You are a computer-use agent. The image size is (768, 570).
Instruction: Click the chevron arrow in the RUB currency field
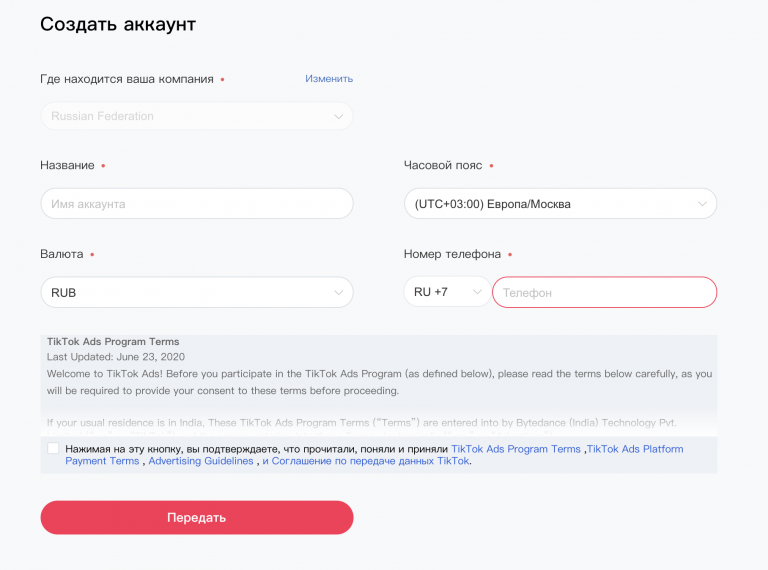coord(338,293)
